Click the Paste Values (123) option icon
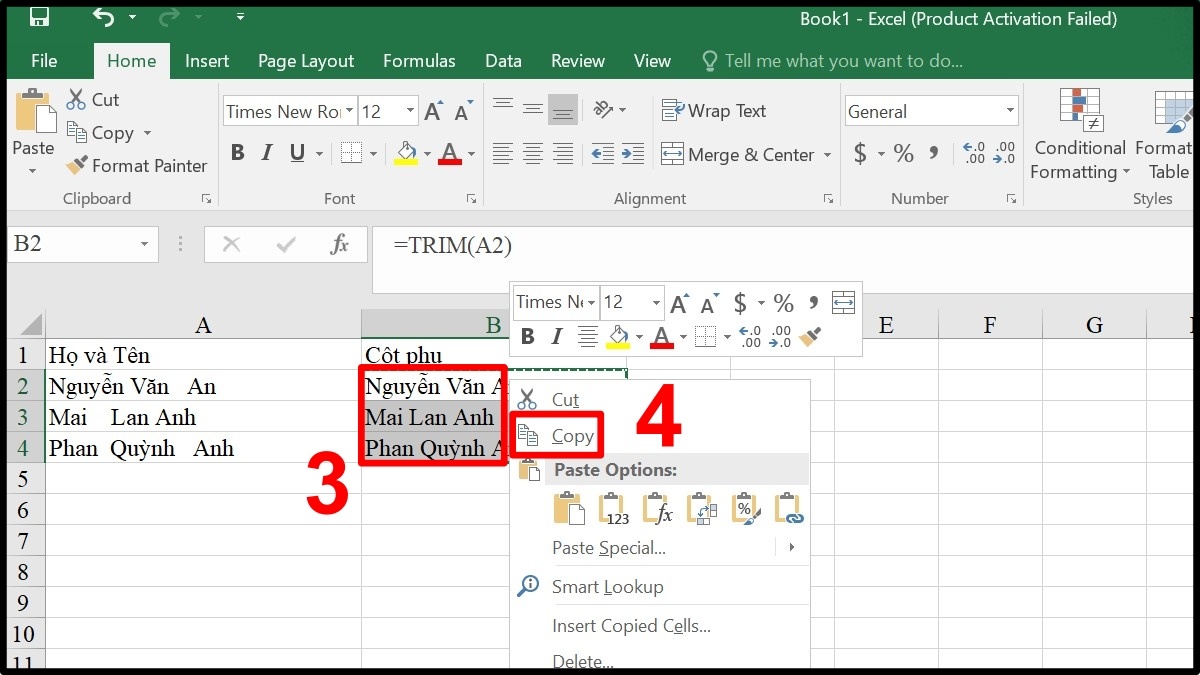The height and width of the screenshot is (675, 1200). (x=613, y=509)
